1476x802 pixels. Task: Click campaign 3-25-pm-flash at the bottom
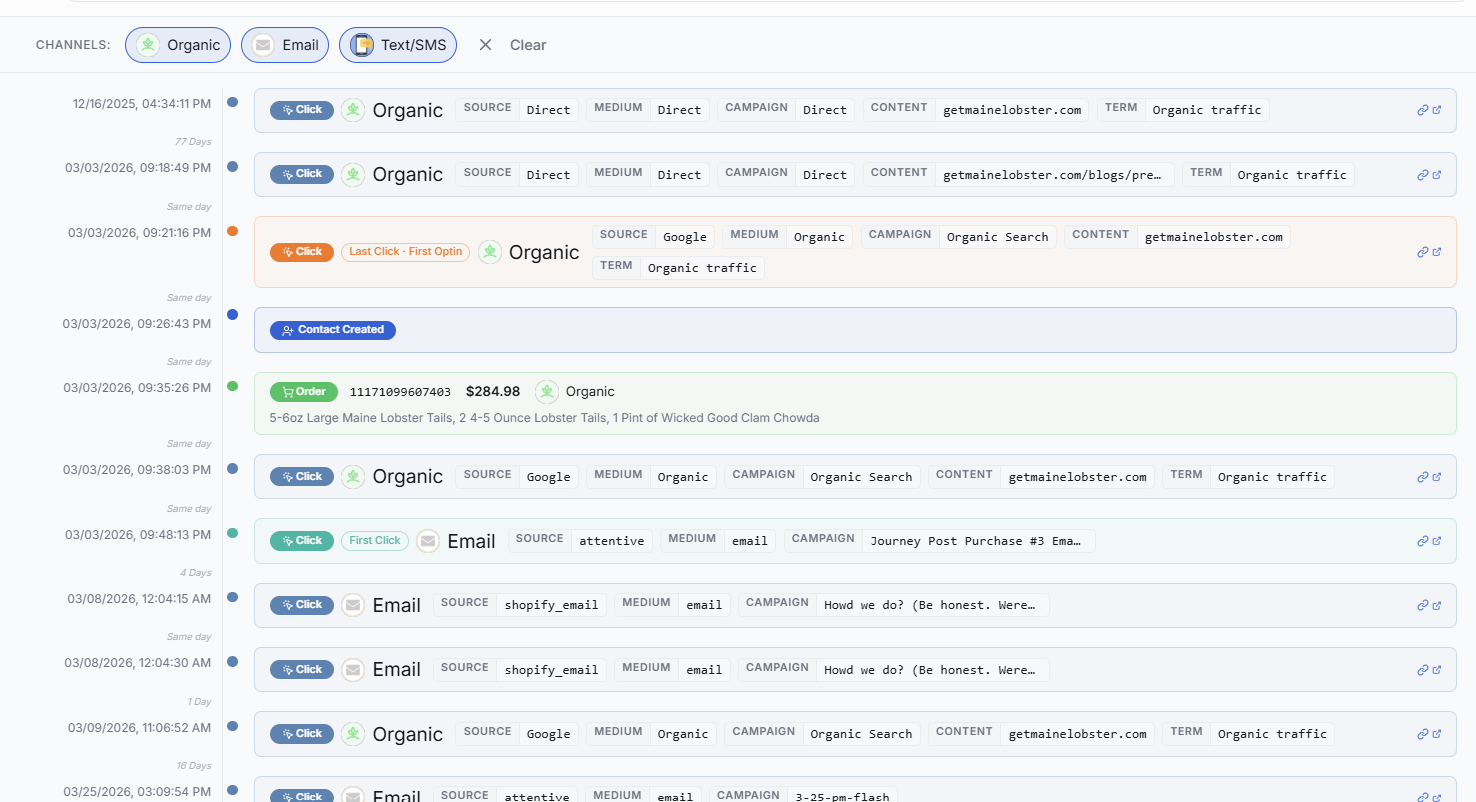(842, 795)
